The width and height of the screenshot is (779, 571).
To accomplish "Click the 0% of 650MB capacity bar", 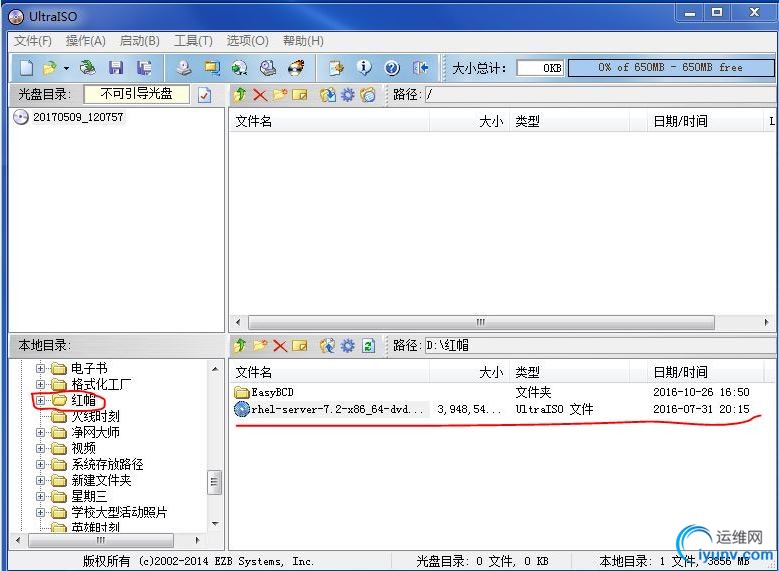I will click(671, 68).
